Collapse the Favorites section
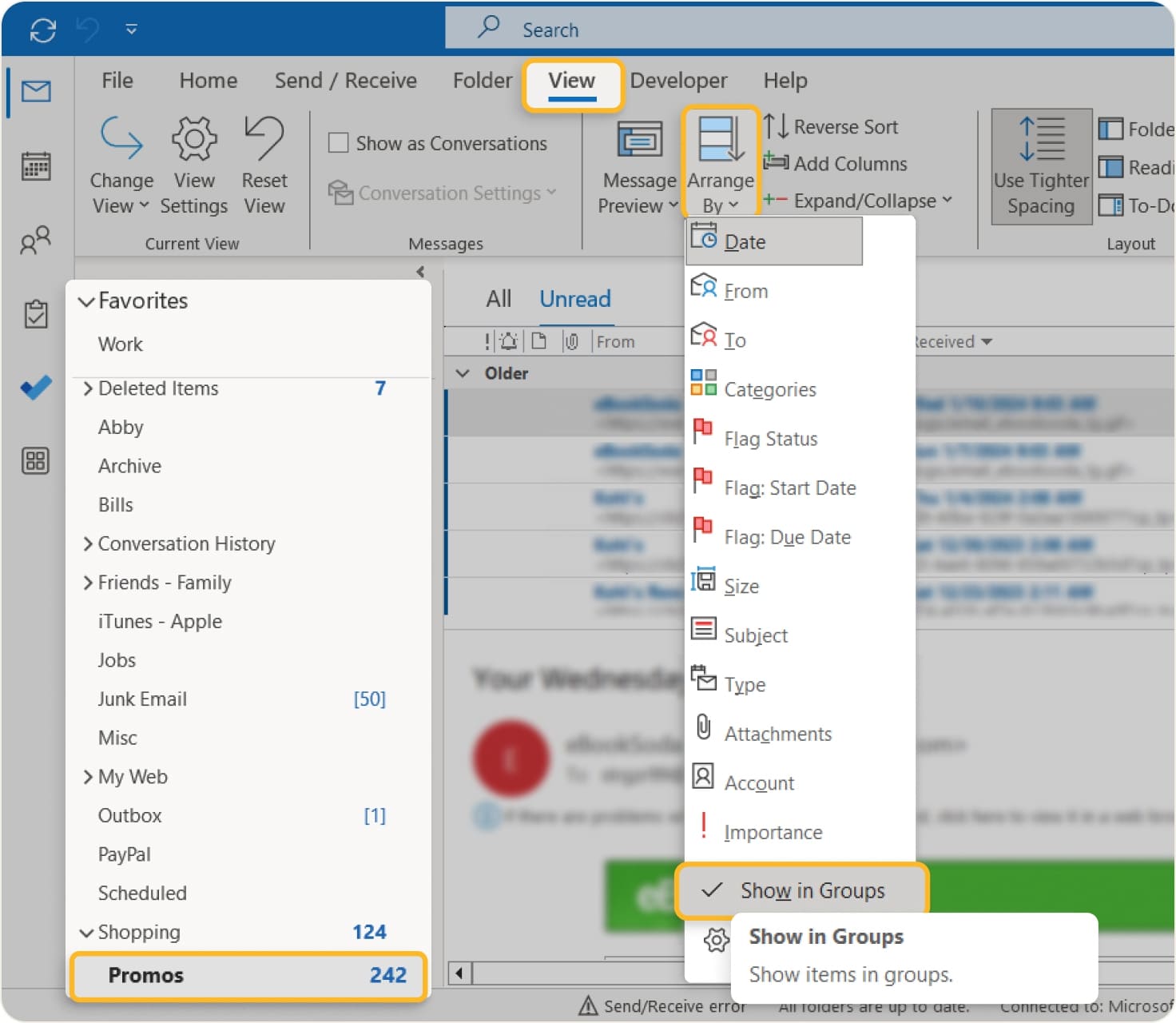Viewport: 1176px width, 1023px height. pyautogui.click(x=86, y=302)
